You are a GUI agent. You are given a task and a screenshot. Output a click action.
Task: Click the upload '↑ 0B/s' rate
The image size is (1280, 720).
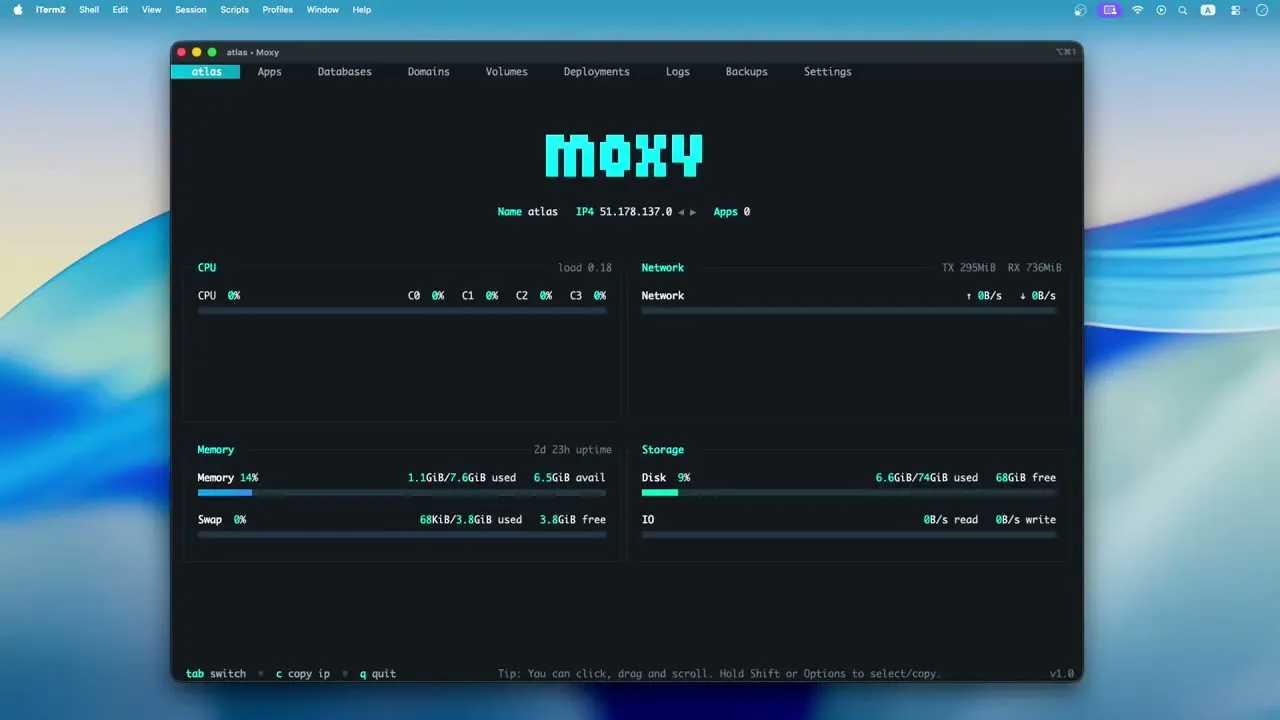click(984, 296)
